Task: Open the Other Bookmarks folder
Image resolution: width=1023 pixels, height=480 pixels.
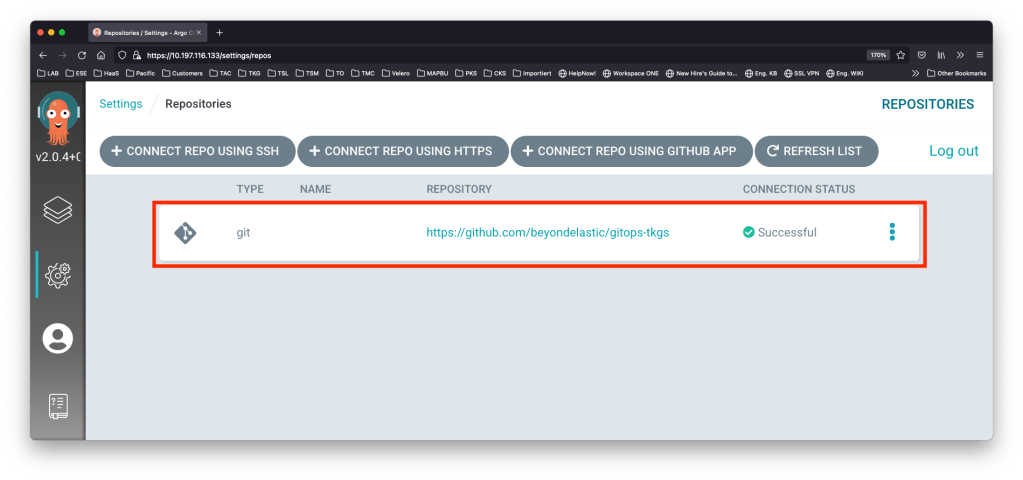Action: tap(956, 73)
